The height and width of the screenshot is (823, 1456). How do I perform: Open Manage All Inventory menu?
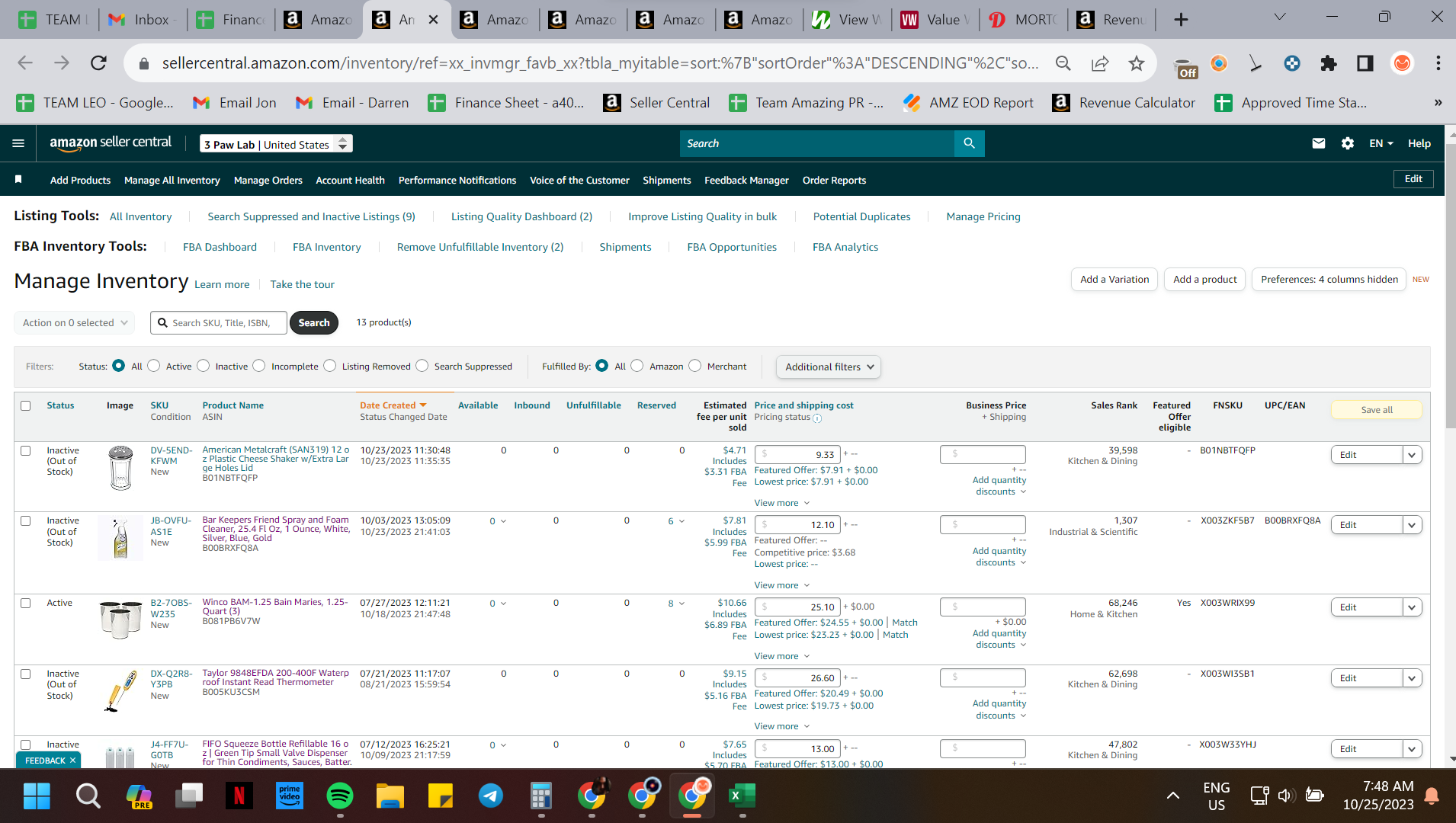tap(172, 180)
